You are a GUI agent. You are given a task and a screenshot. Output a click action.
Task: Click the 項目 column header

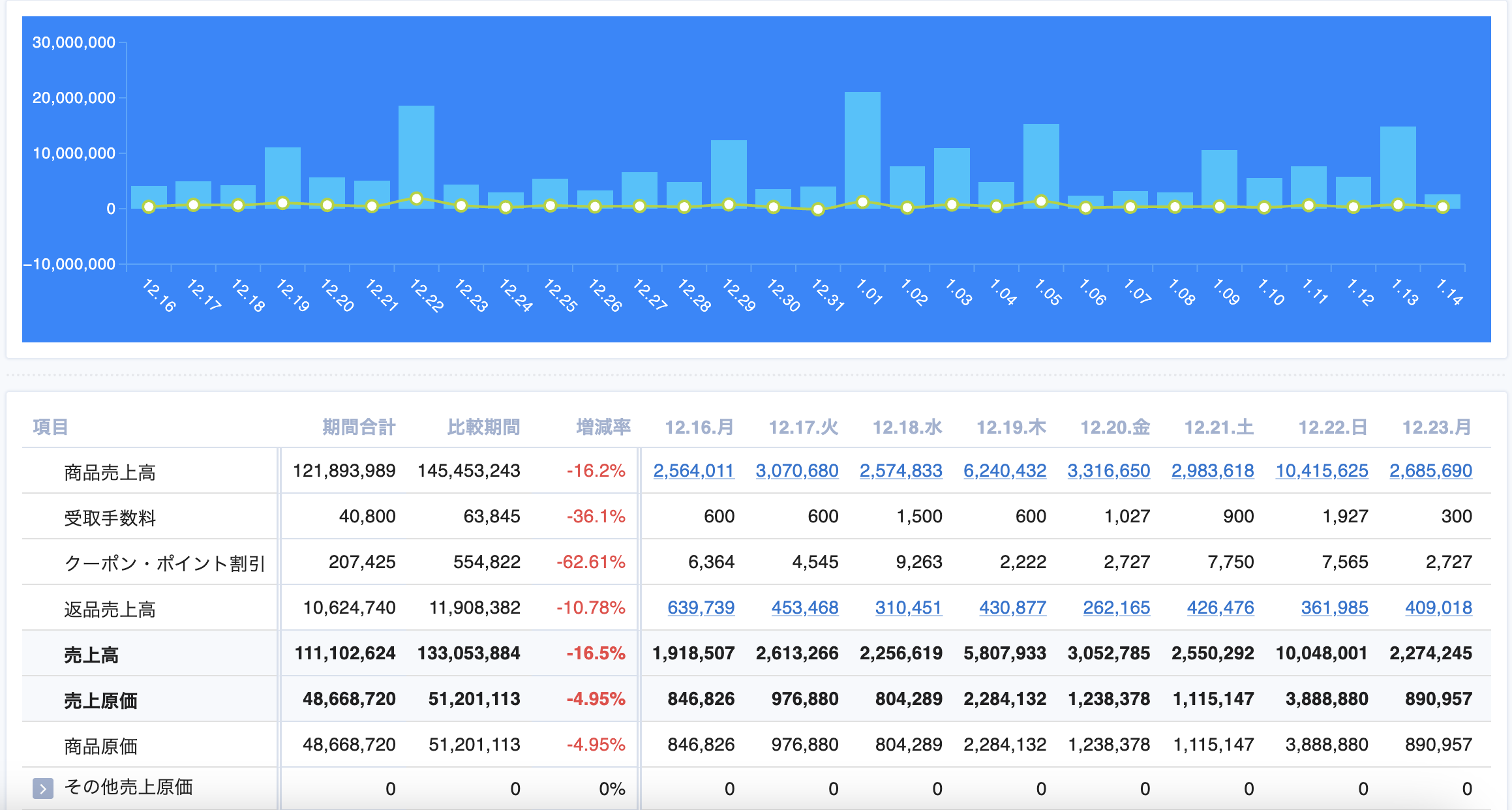click(50, 427)
